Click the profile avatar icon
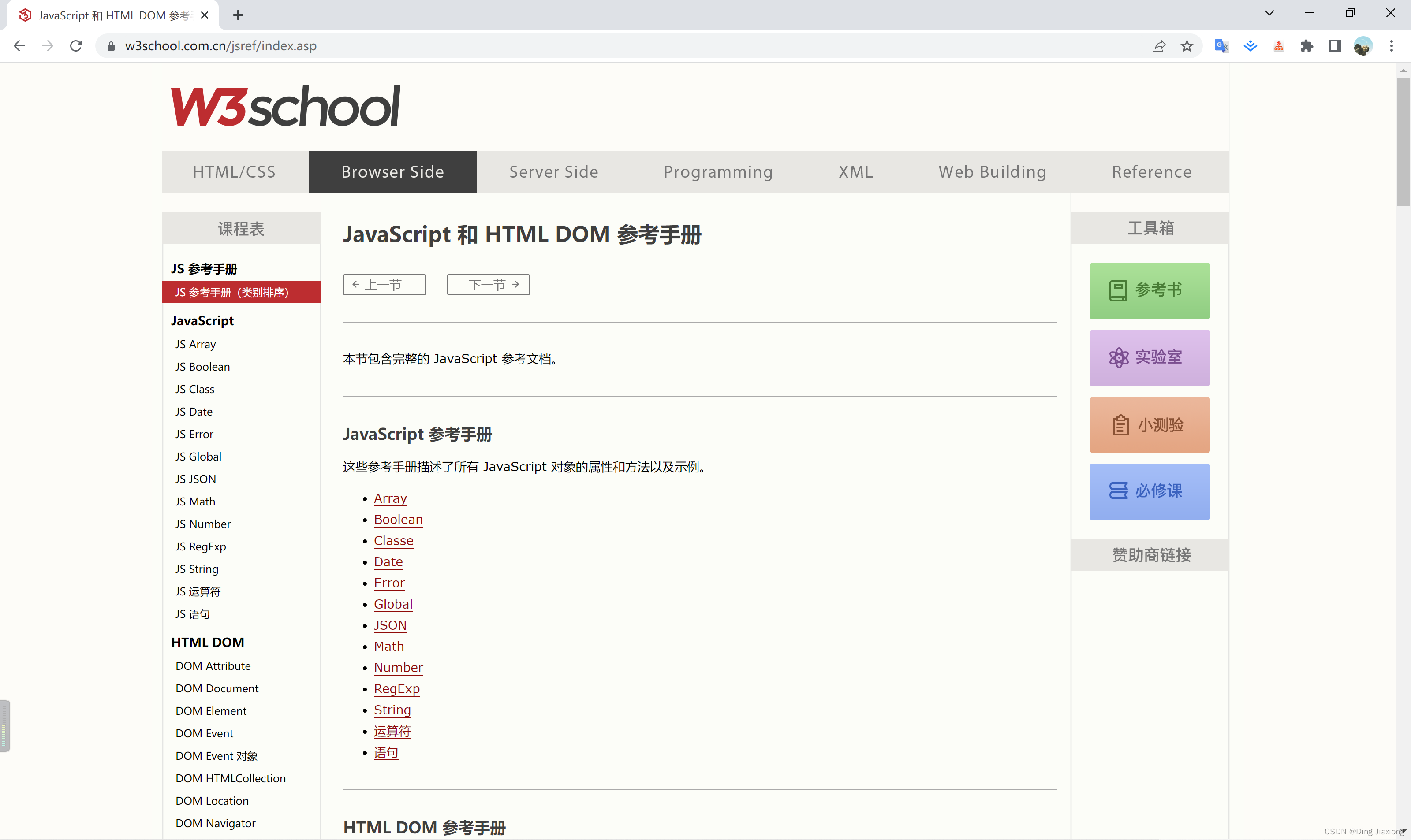The image size is (1411, 840). coord(1363,46)
